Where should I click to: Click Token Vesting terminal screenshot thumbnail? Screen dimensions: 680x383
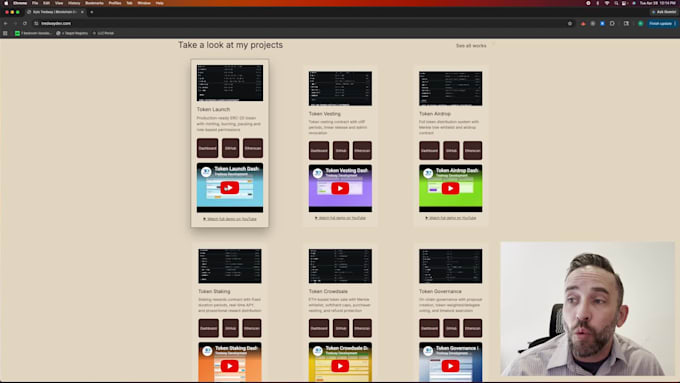340,88
